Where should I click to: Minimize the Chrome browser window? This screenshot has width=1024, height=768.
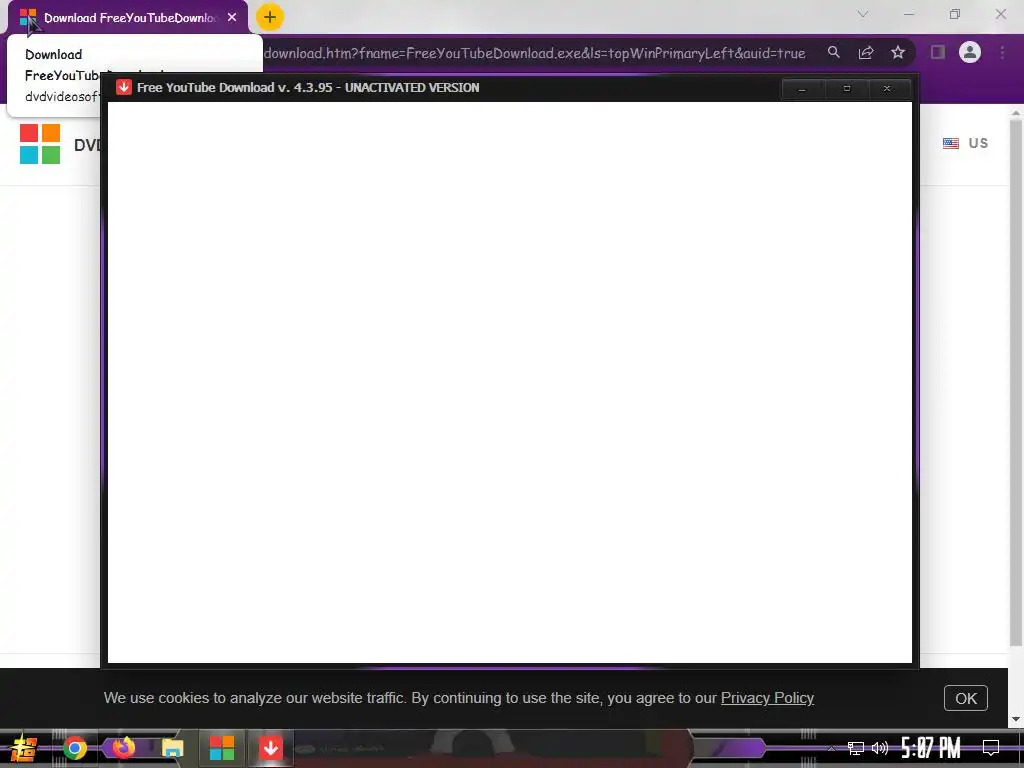(908, 14)
